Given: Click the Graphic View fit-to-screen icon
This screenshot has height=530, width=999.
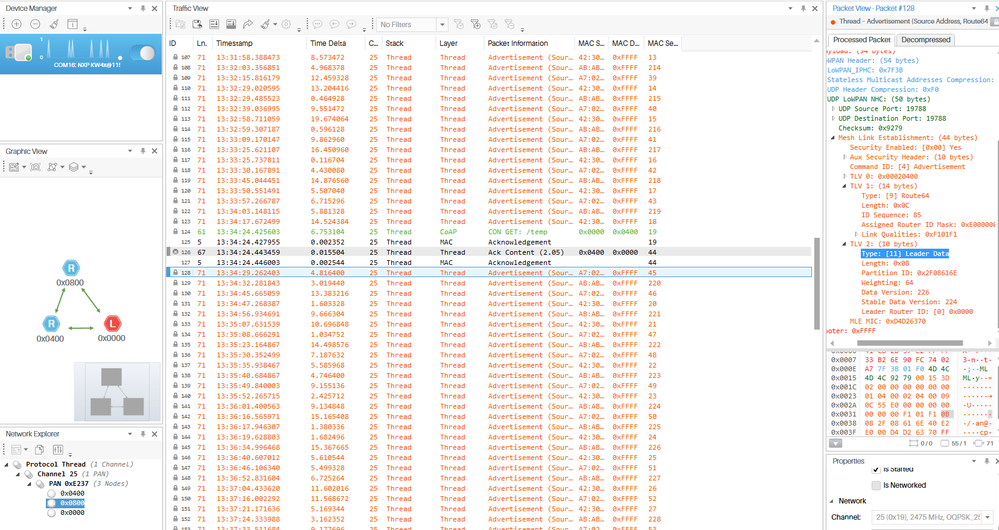Looking at the screenshot, I should click(35, 167).
